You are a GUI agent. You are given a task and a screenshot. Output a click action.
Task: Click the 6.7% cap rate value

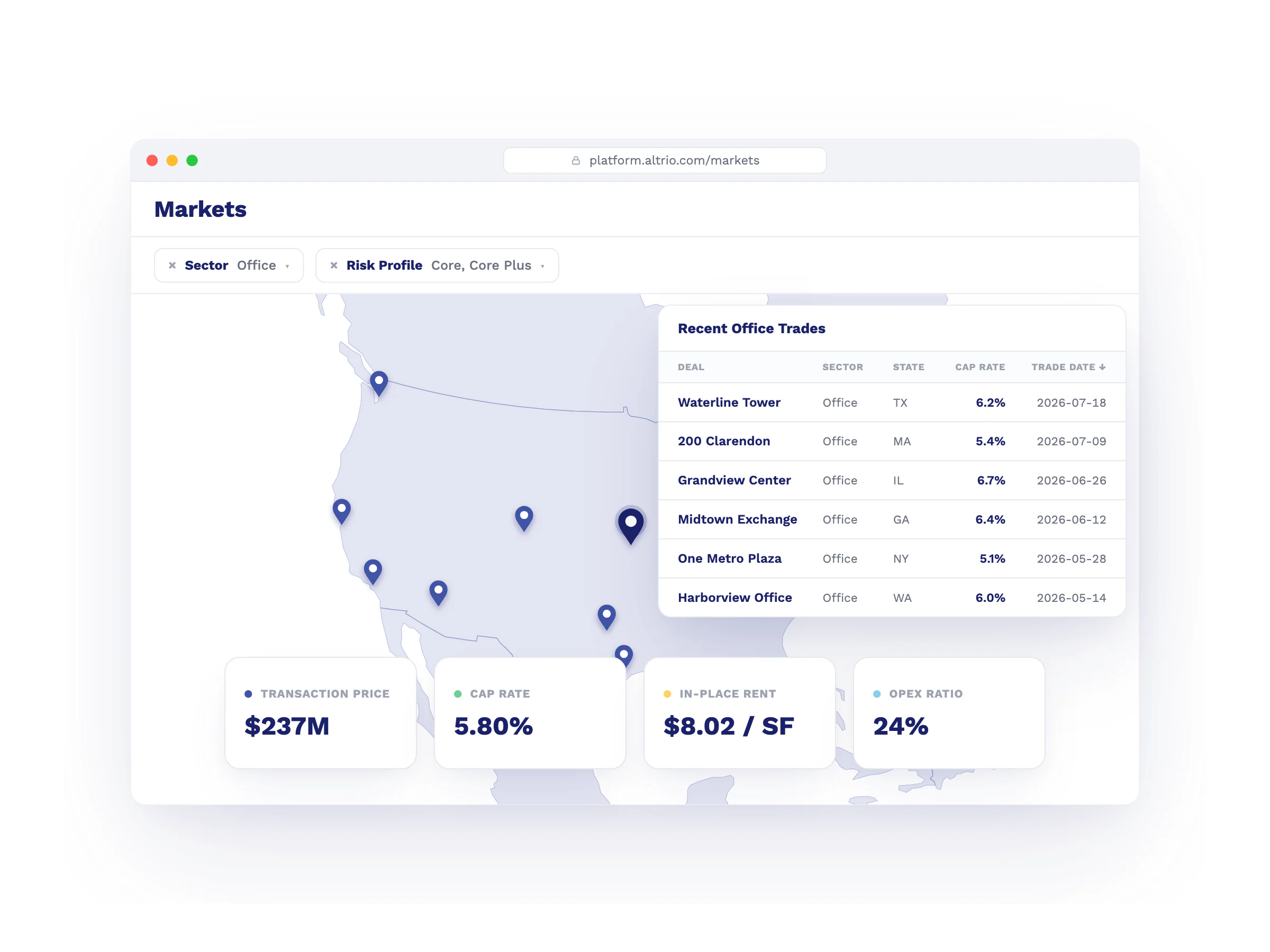[991, 480]
